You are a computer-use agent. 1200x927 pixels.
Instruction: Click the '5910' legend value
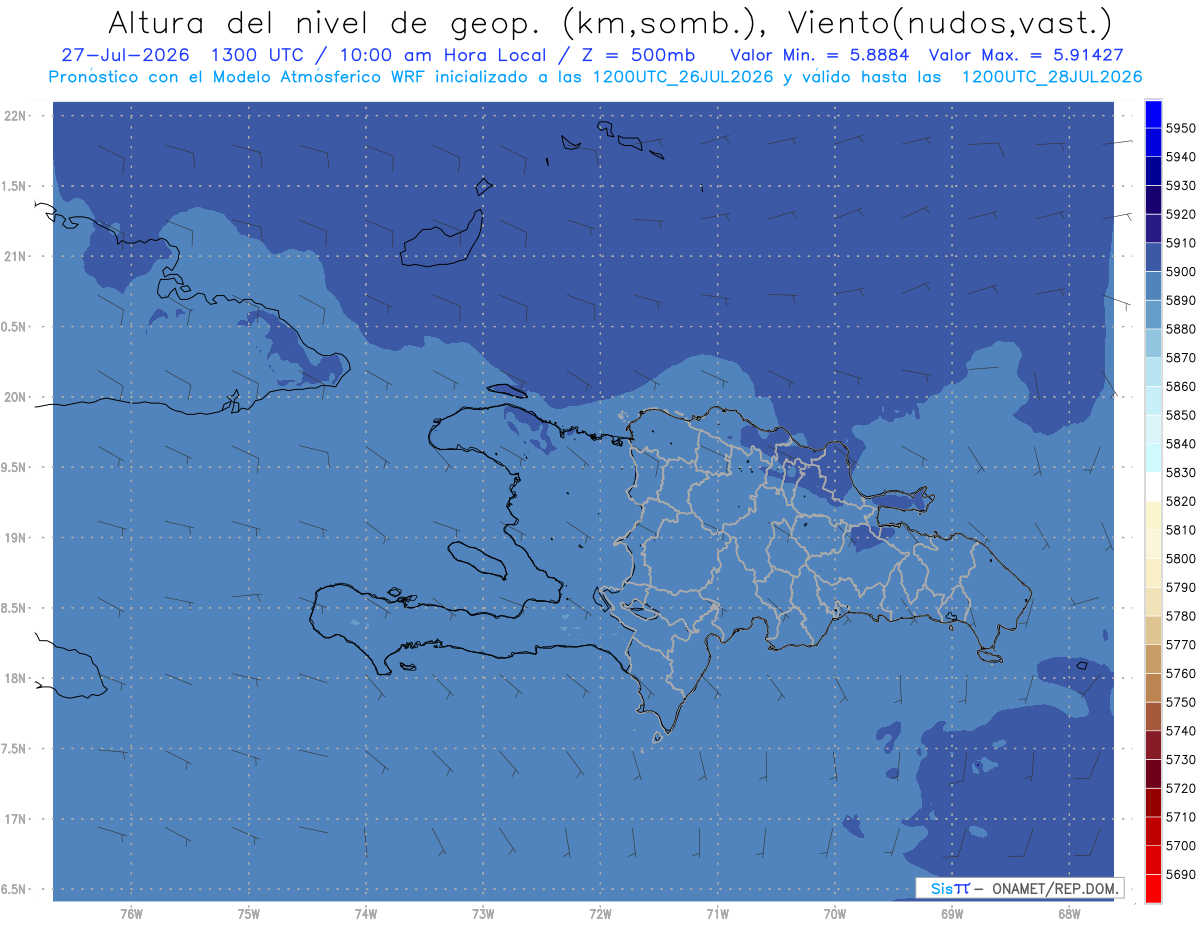click(x=1181, y=243)
